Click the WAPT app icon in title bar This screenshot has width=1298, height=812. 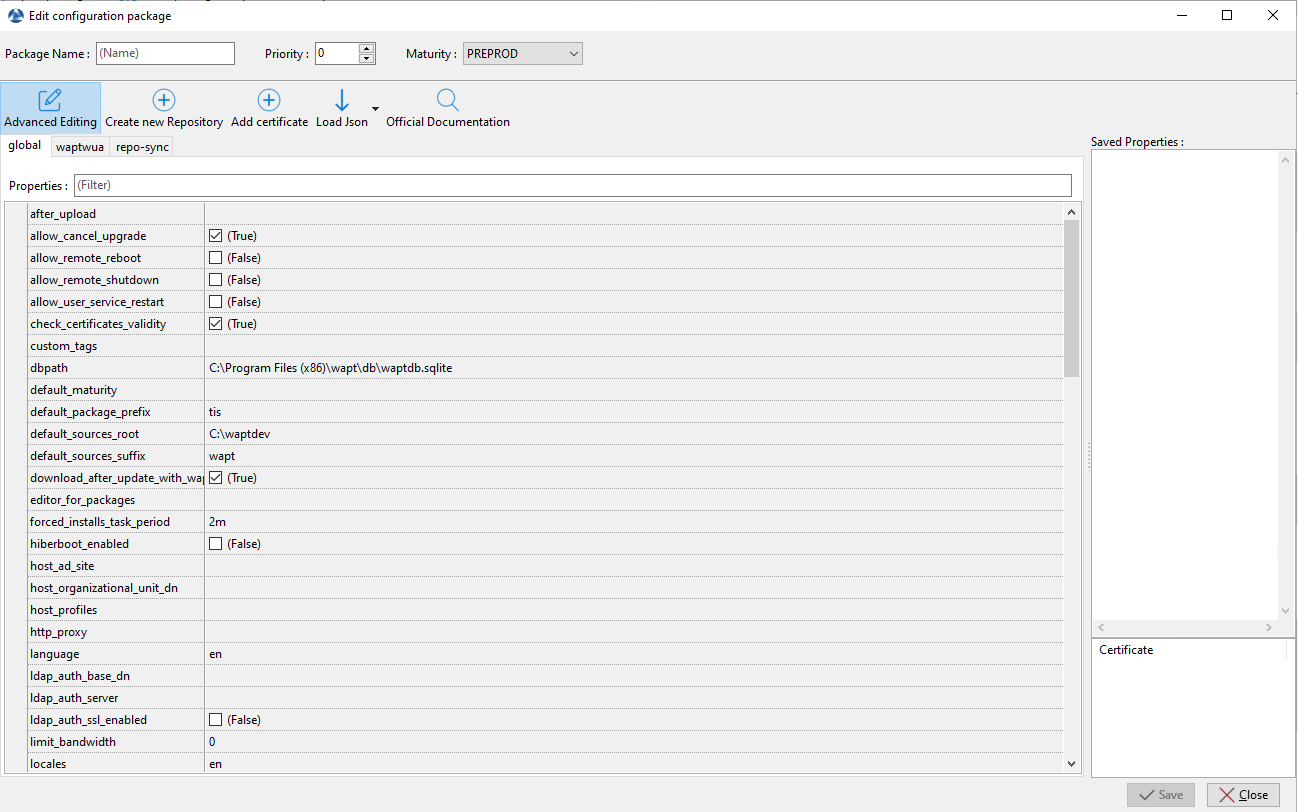coord(15,15)
